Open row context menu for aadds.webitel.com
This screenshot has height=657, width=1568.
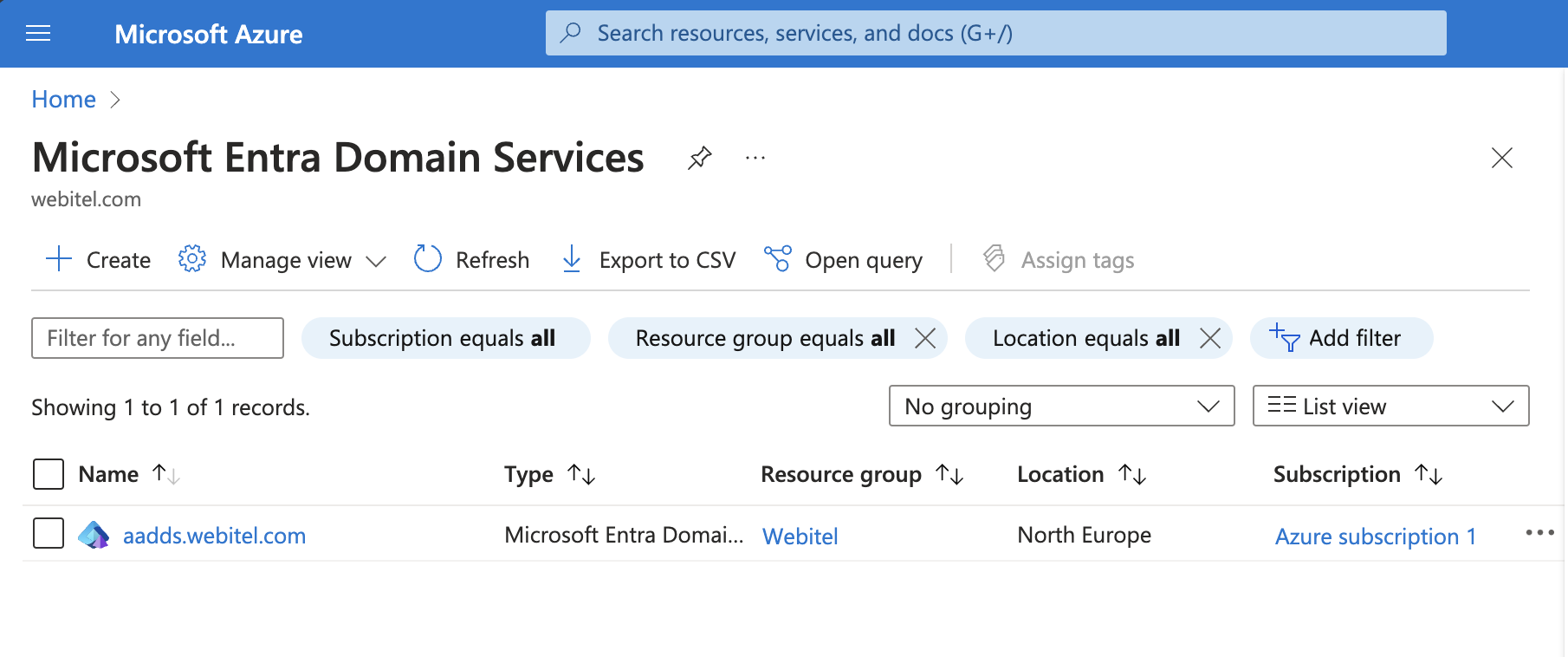click(x=1539, y=532)
